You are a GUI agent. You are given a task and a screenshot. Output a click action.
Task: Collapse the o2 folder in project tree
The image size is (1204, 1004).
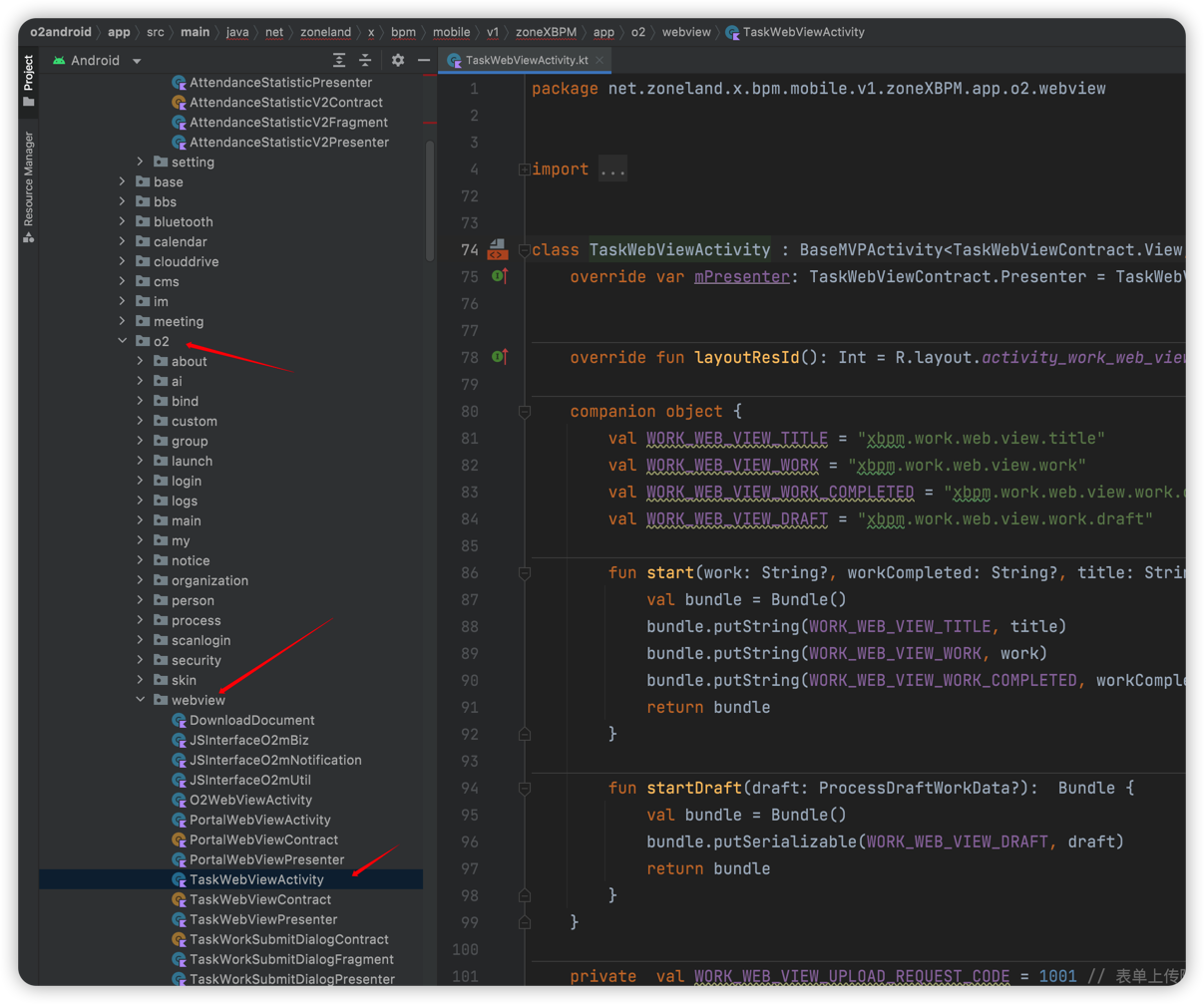[124, 341]
